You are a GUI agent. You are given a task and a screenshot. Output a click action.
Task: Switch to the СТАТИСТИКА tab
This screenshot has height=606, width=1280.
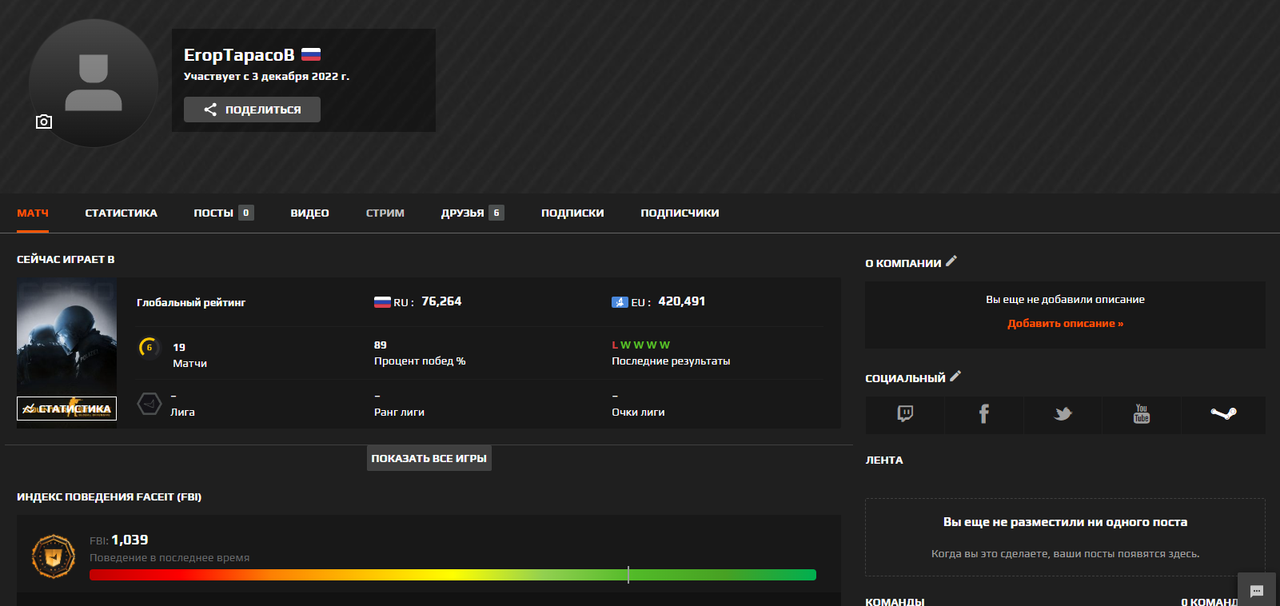coord(121,213)
